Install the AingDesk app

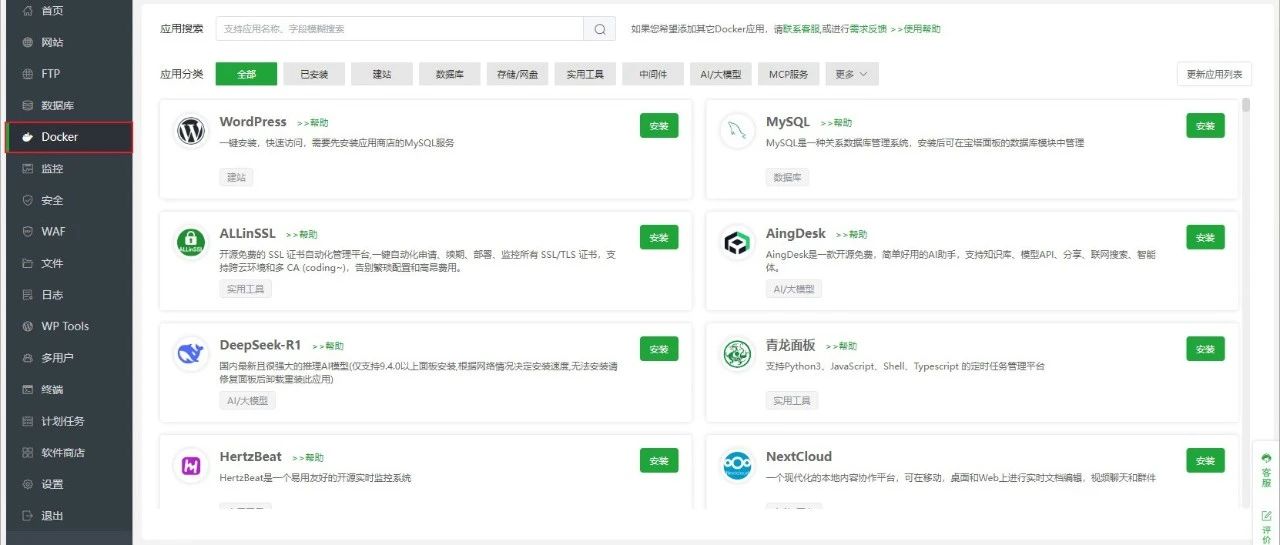click(1205, 237)
